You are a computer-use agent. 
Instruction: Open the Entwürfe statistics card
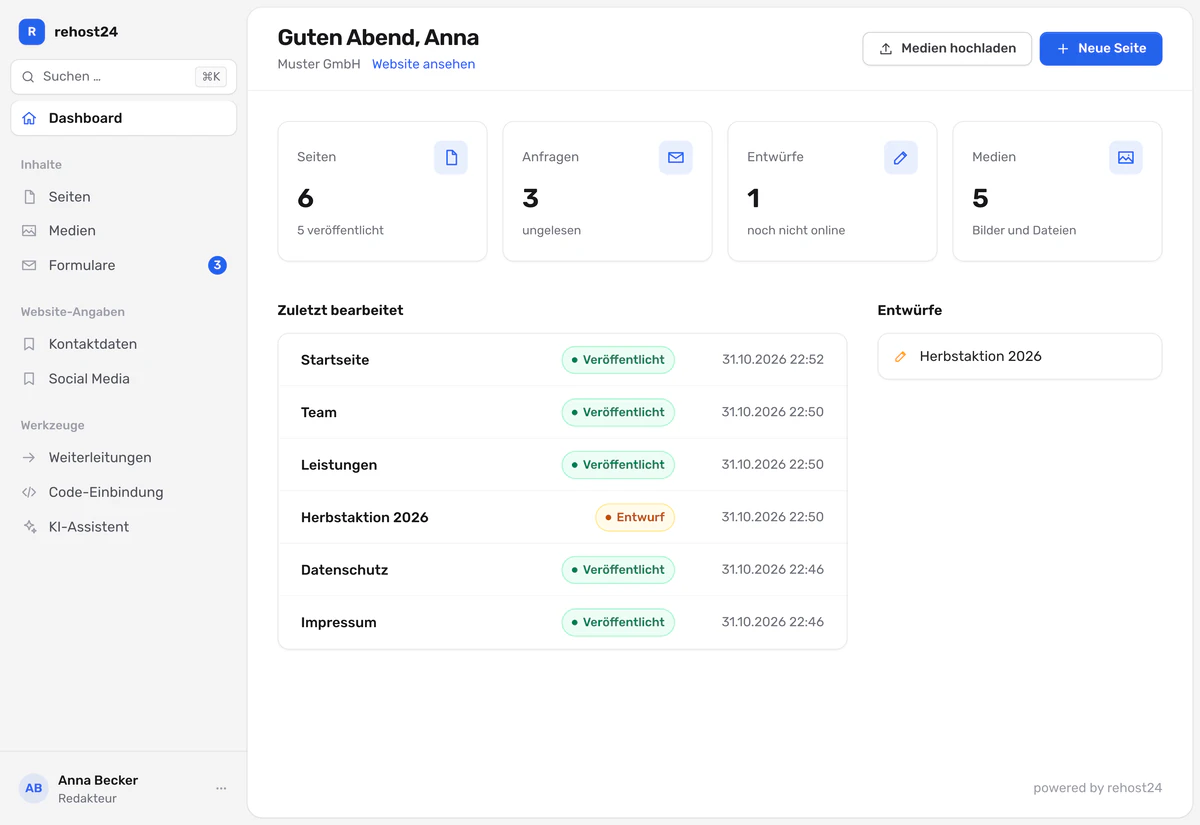click(832, 192)
